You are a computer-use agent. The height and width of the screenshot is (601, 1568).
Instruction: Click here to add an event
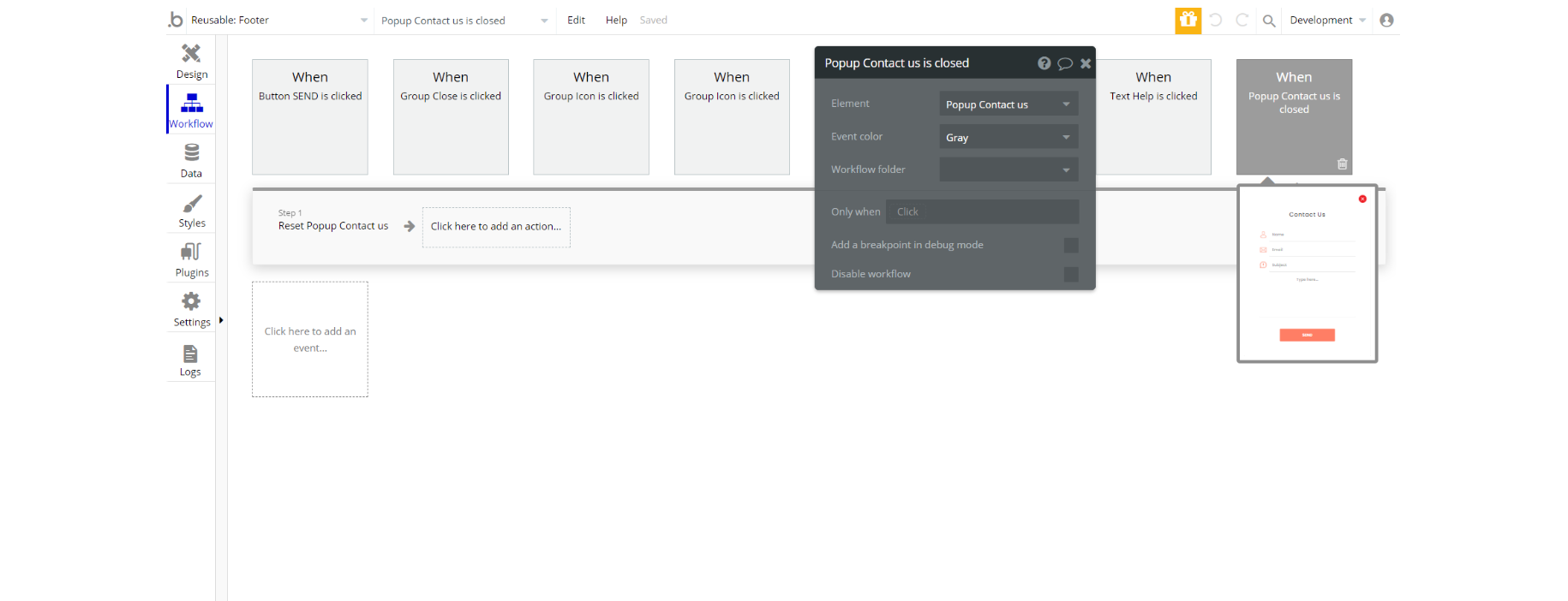[x=310, y=340]
